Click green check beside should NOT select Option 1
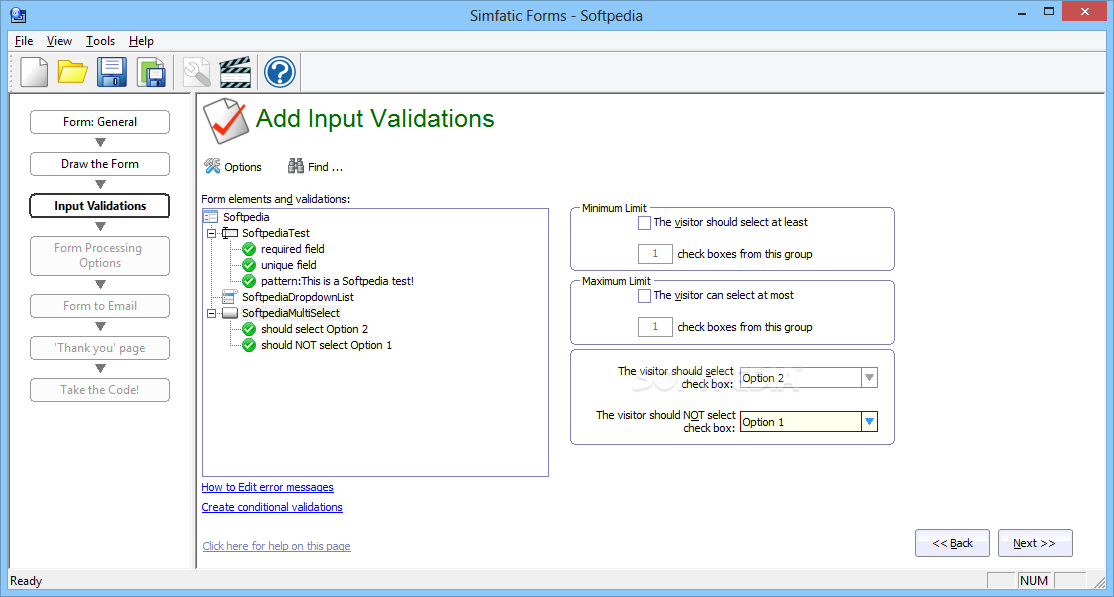The height and width of the screenshot is (597, 1114). (x=249, y=345)
